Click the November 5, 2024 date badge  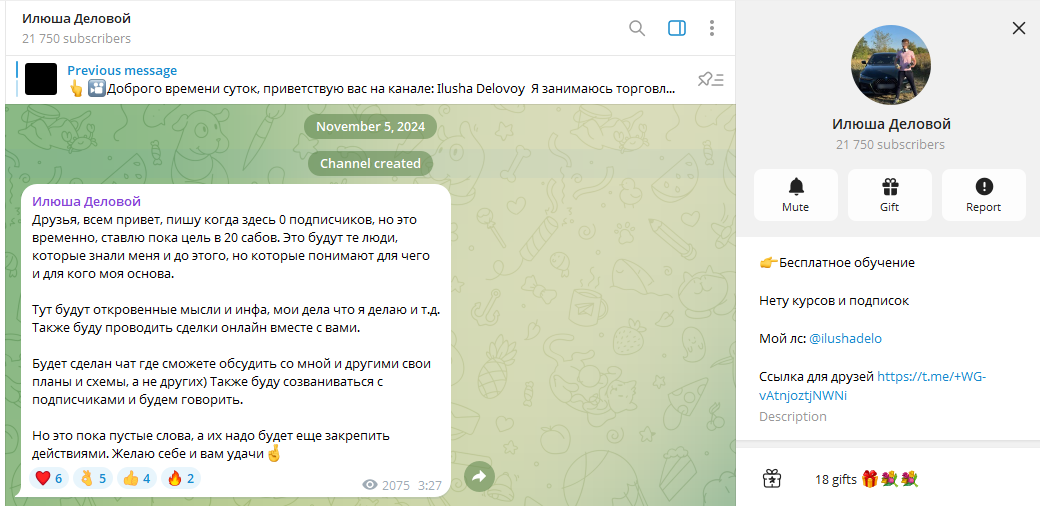(x=370, y=127)
